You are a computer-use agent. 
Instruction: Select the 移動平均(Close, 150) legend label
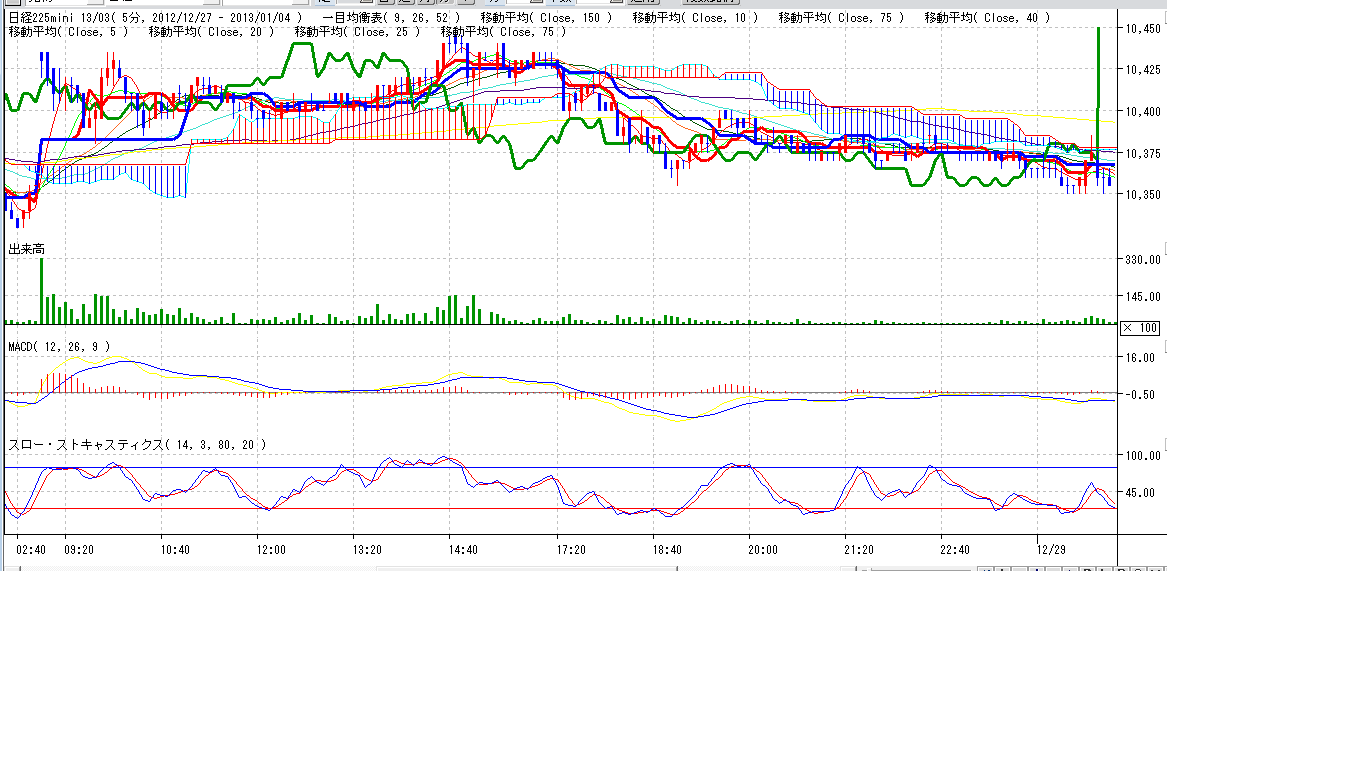[546, 18]
